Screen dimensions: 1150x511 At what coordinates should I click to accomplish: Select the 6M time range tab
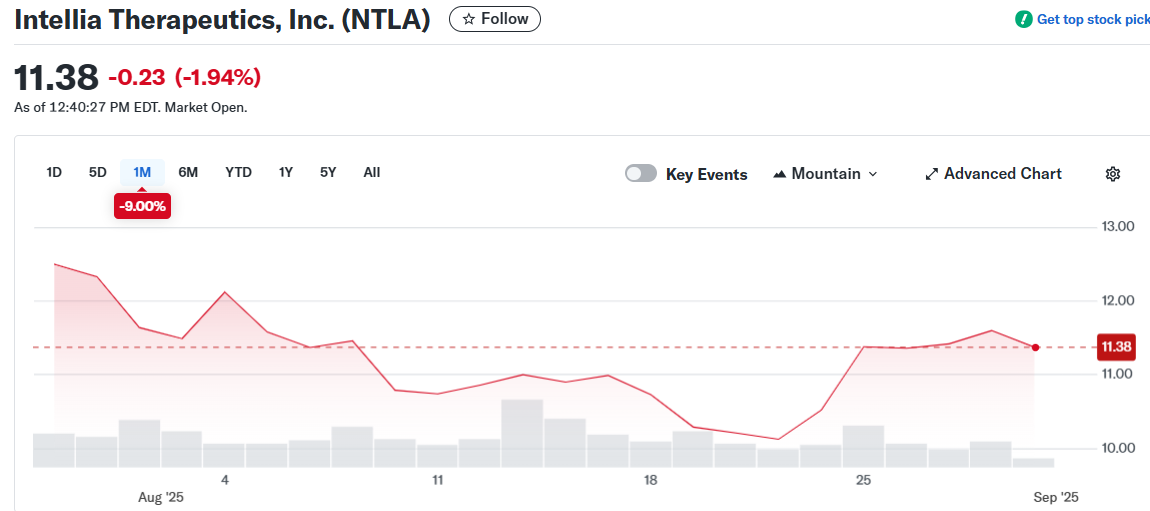(x=188, y=172)
